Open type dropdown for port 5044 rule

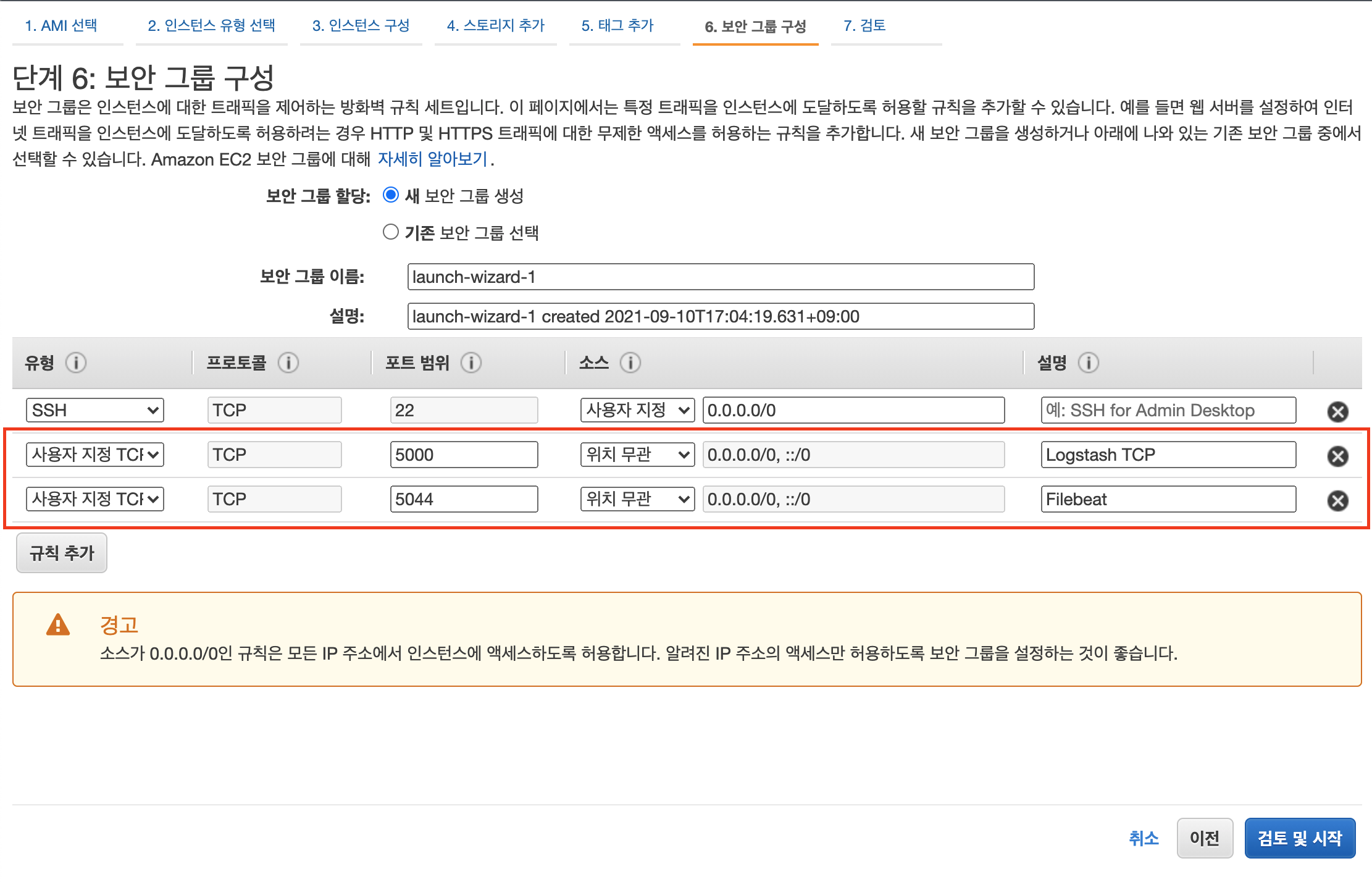pyautogui.click(x=94, y=499)
